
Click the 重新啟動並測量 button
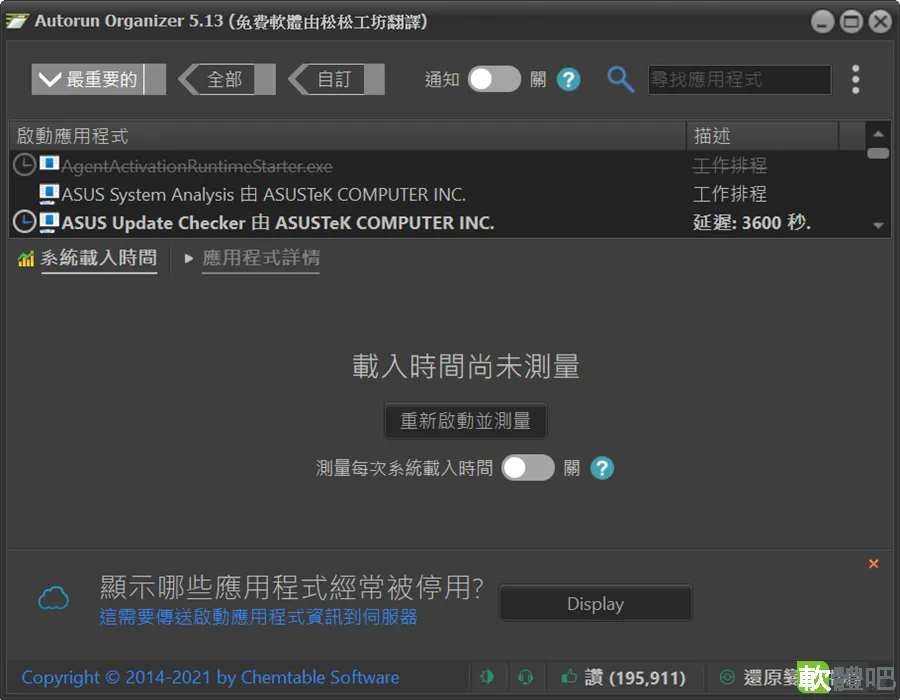tap(465, 421)
